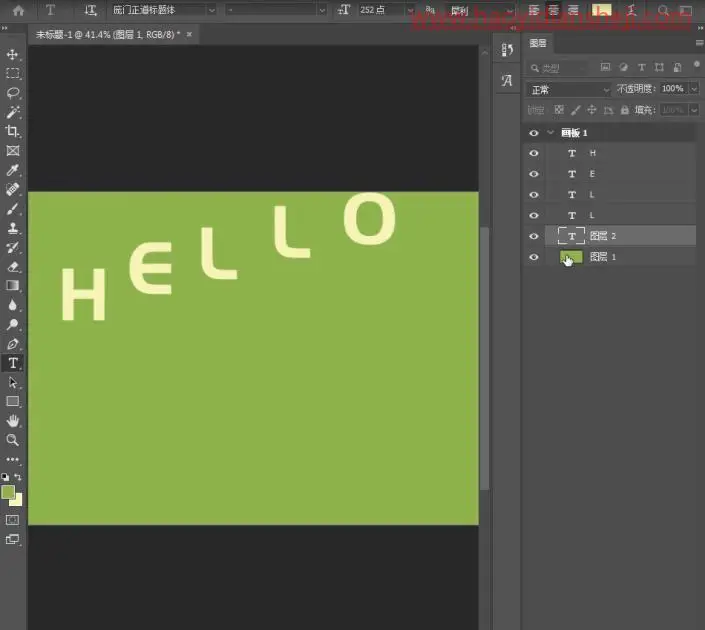Image resolution: width=705 pixels, height=630 pixels.
Task: Select the Rectangle shape tool
Action: pos(13,401)
